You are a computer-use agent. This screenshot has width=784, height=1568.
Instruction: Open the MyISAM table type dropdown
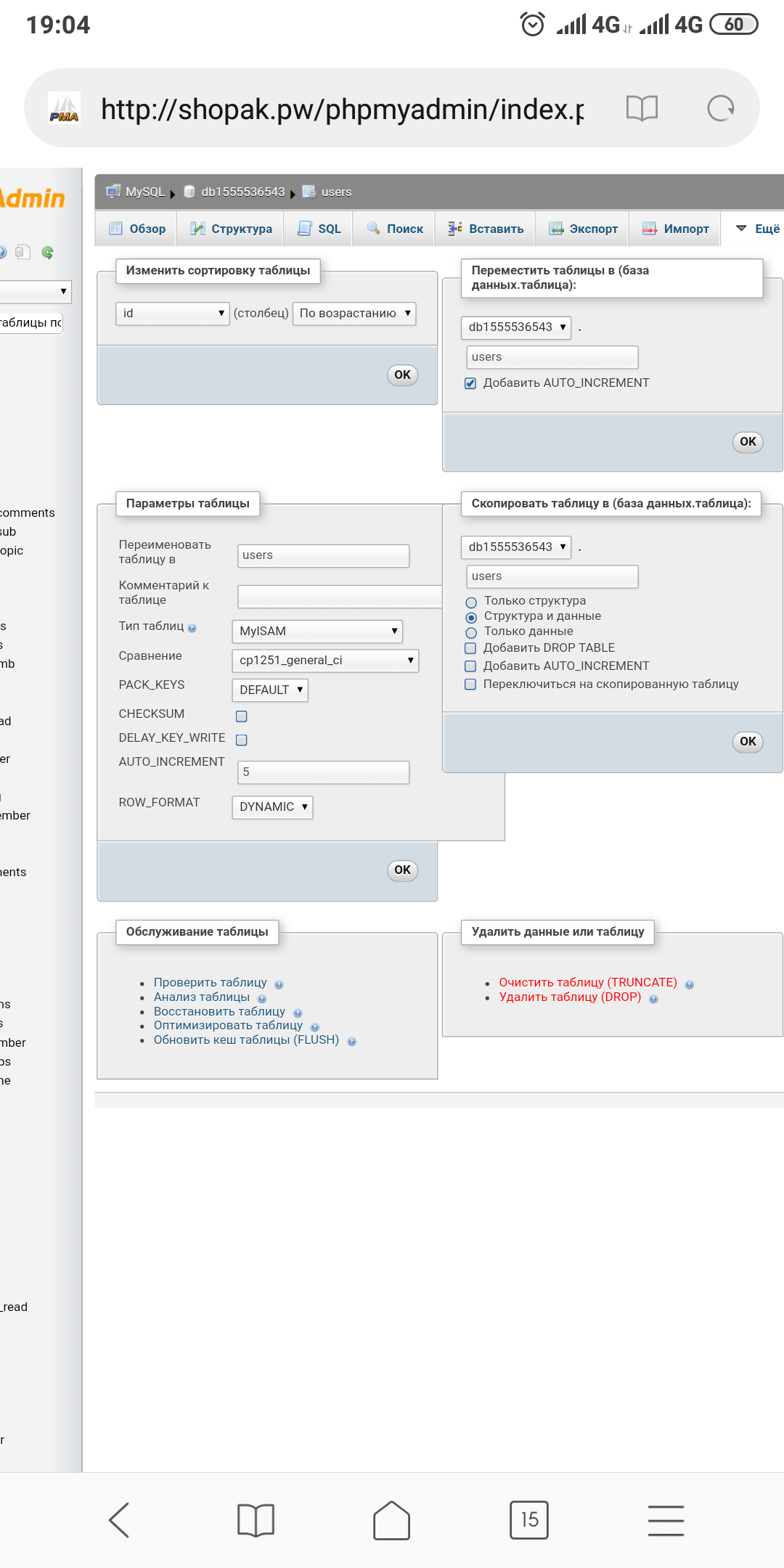pyautogui.click(x=317, y=632)
